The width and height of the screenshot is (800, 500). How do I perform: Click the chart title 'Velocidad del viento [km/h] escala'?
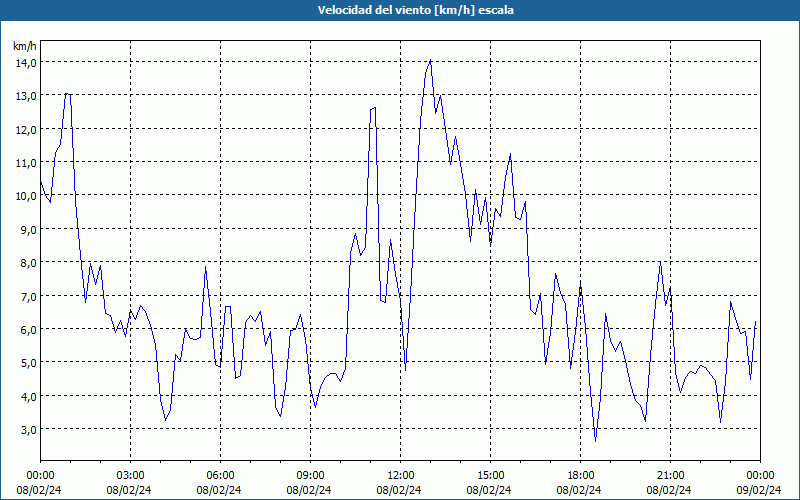pyautogui.click(x=415, y=10)
